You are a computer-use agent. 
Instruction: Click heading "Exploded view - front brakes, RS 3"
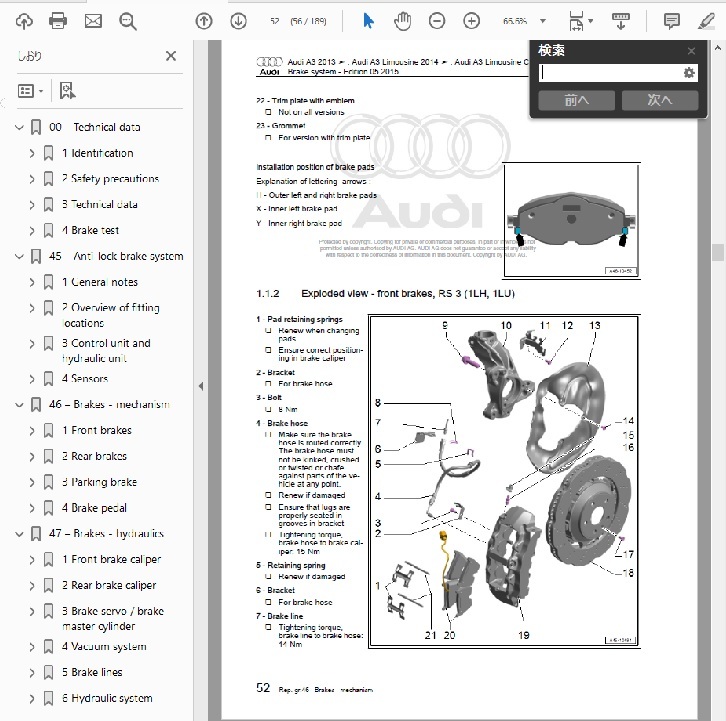pyautogui.click(x=408, y=294)
